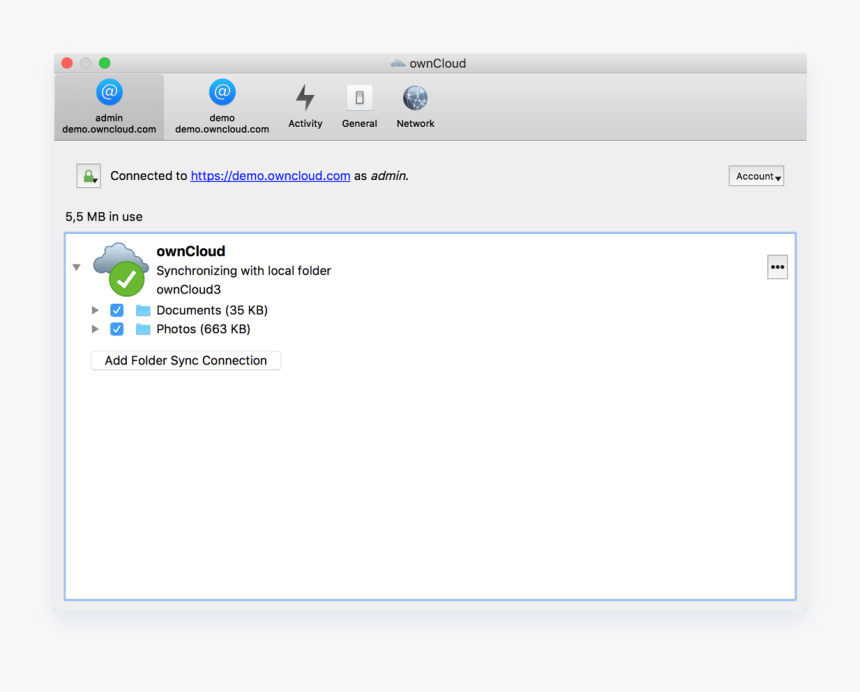Disable syncing for the Photos folder
The height and width of the screenshot is (692, 860).
(x=117, y=329)
